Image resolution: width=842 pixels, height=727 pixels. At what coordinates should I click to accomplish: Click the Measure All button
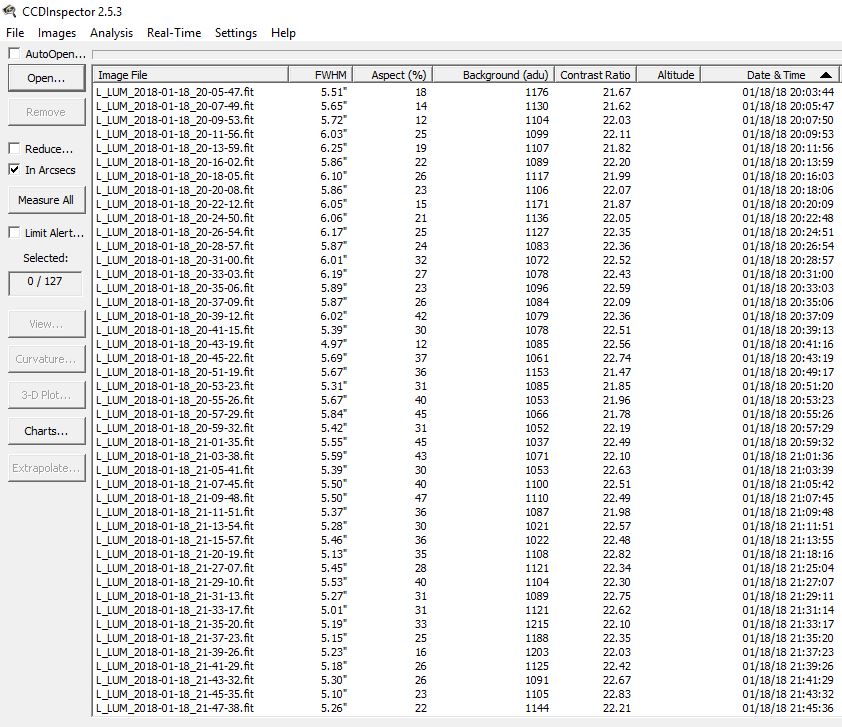pyautogui.click(x=46, y=200)
